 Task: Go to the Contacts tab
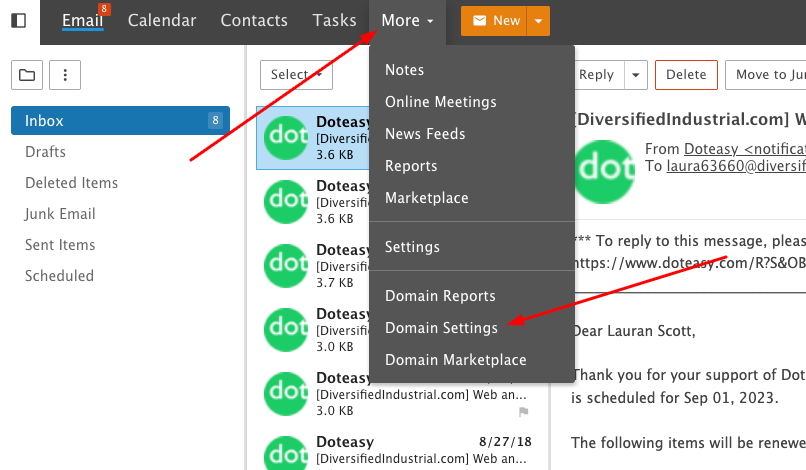coord(254,20)
